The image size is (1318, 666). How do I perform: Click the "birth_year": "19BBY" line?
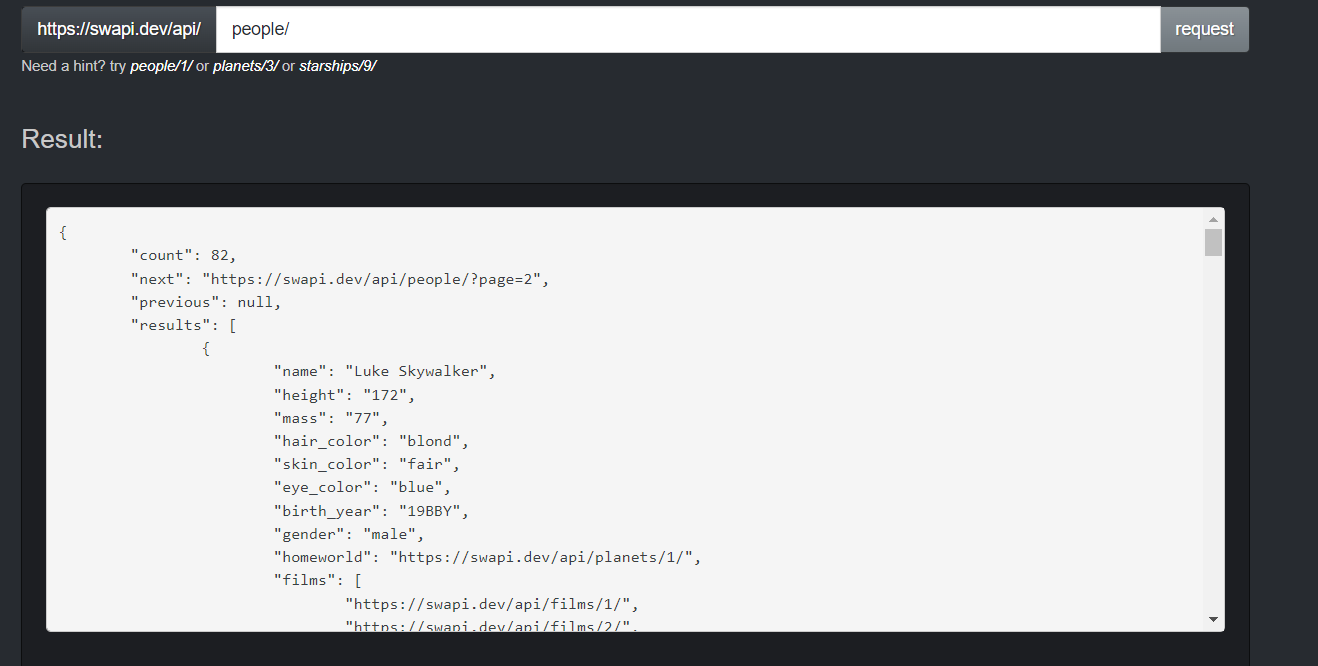click(x=372, y=511)
